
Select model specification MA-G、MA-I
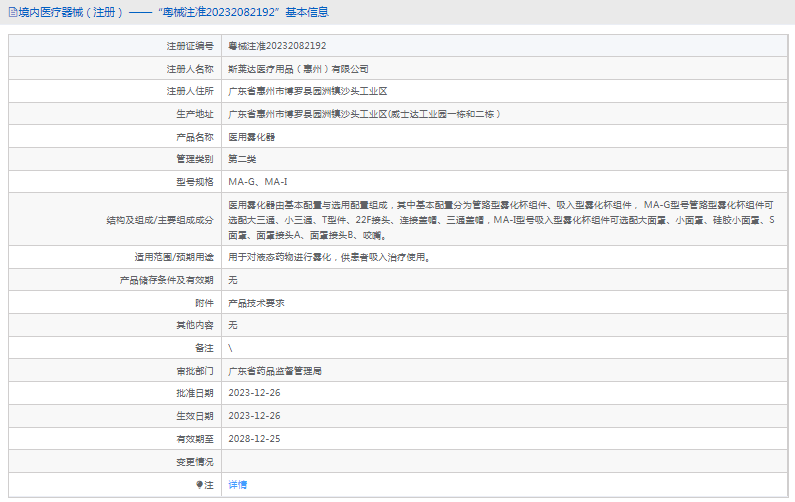coord(258,182)
